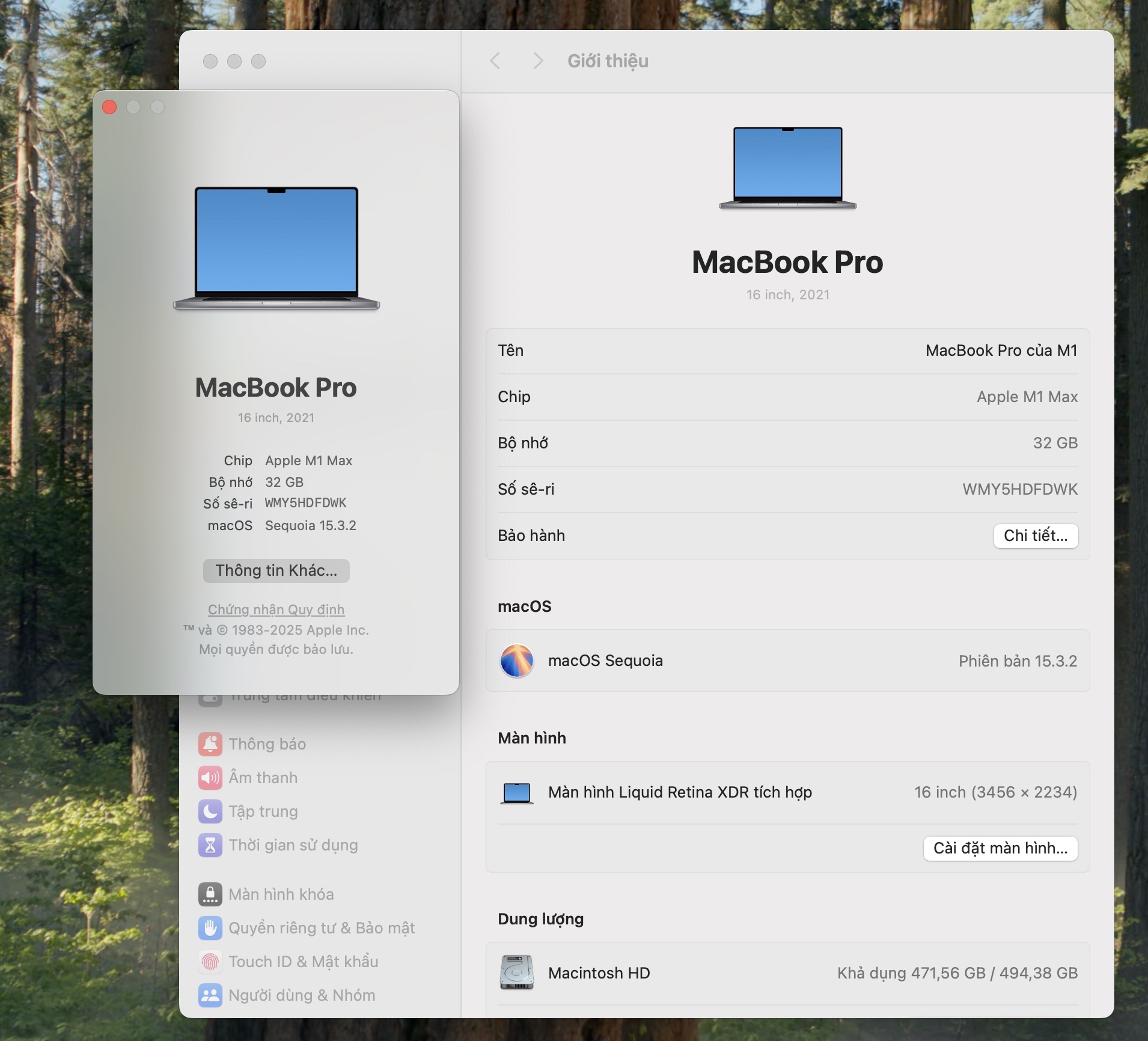Select Thời gian sử dụng sidebar item
This screenshot has height=1041, width=1148.
click(293, 845)
